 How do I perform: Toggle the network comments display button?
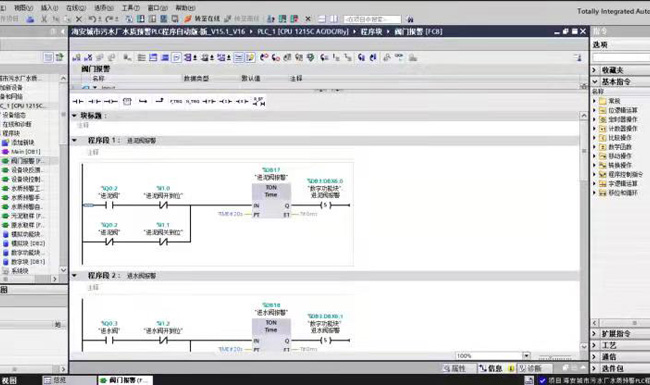pos(239,58)
